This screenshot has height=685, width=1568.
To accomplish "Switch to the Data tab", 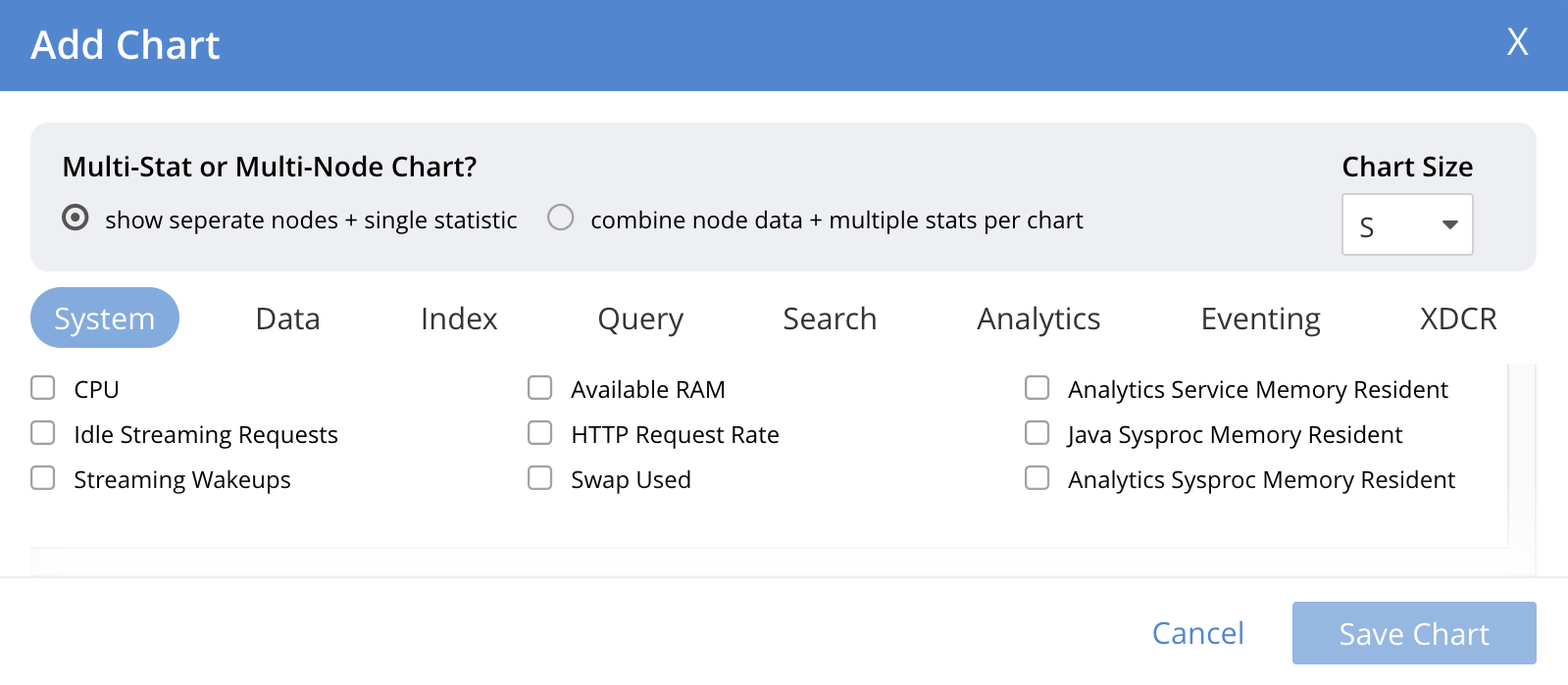I will [287, 318].
